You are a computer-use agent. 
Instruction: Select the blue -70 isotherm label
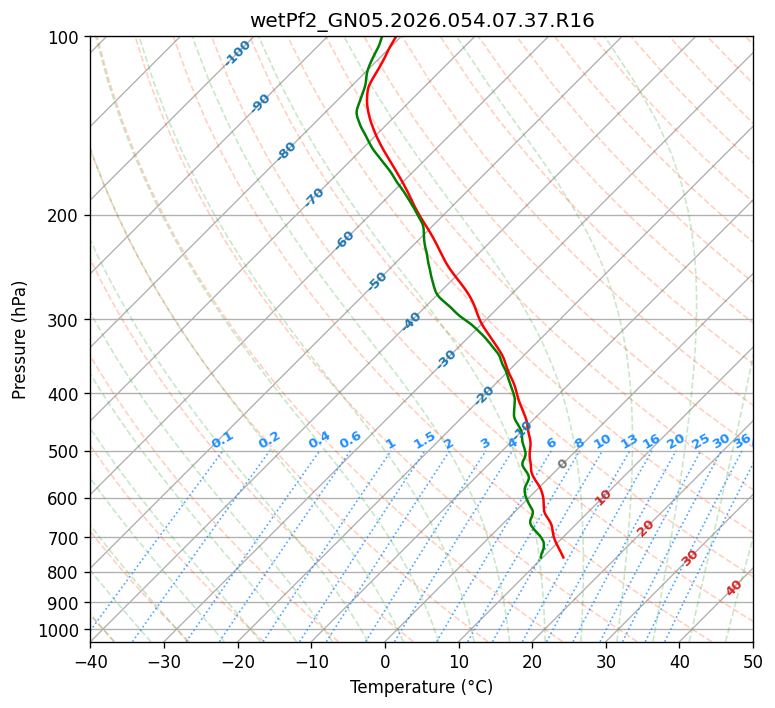coord(314,197)
